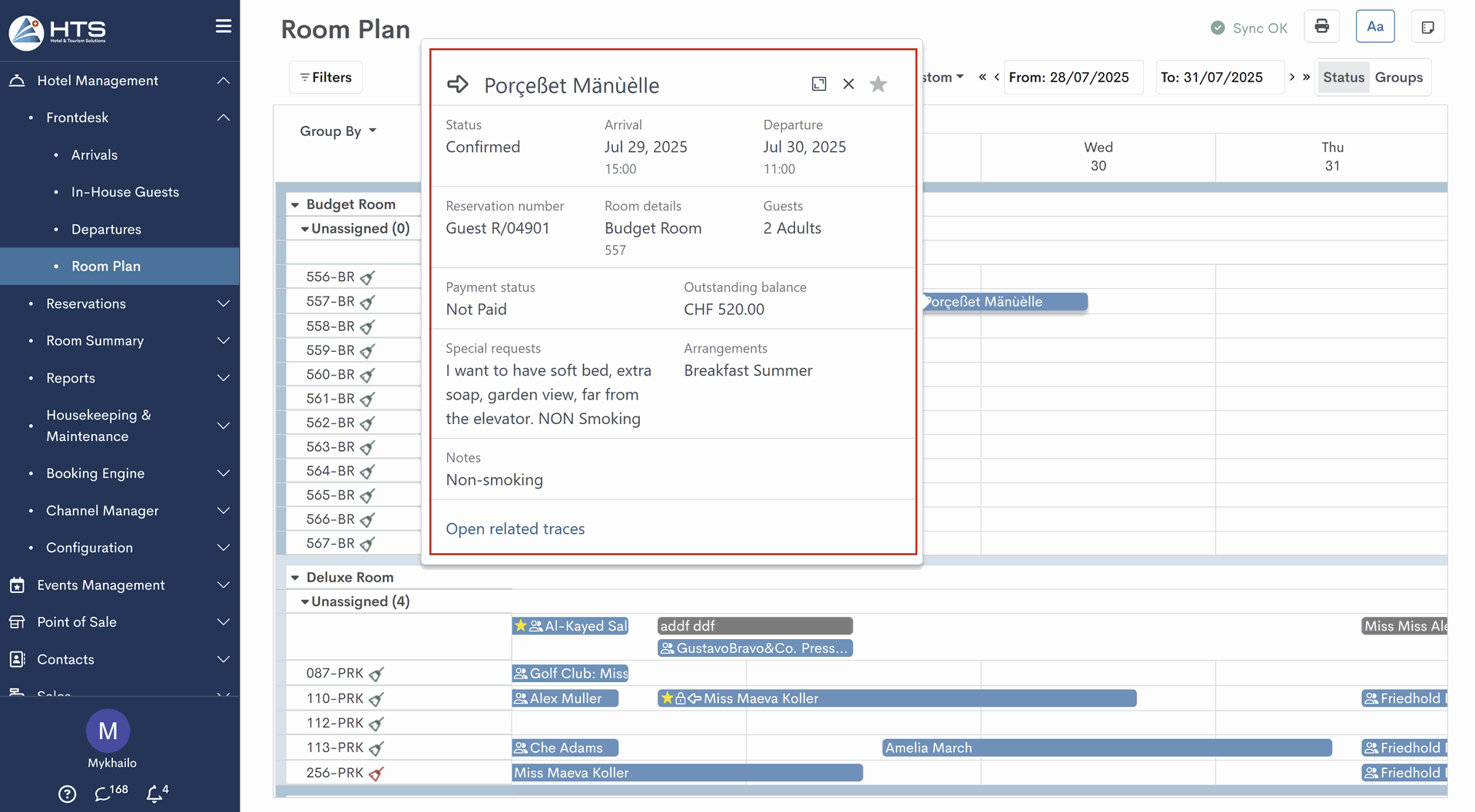The width and height of the screenshot is (1475, 812).
Task: Click housekeeping status icon for room 256-PRK
Action: coord(376,774)
